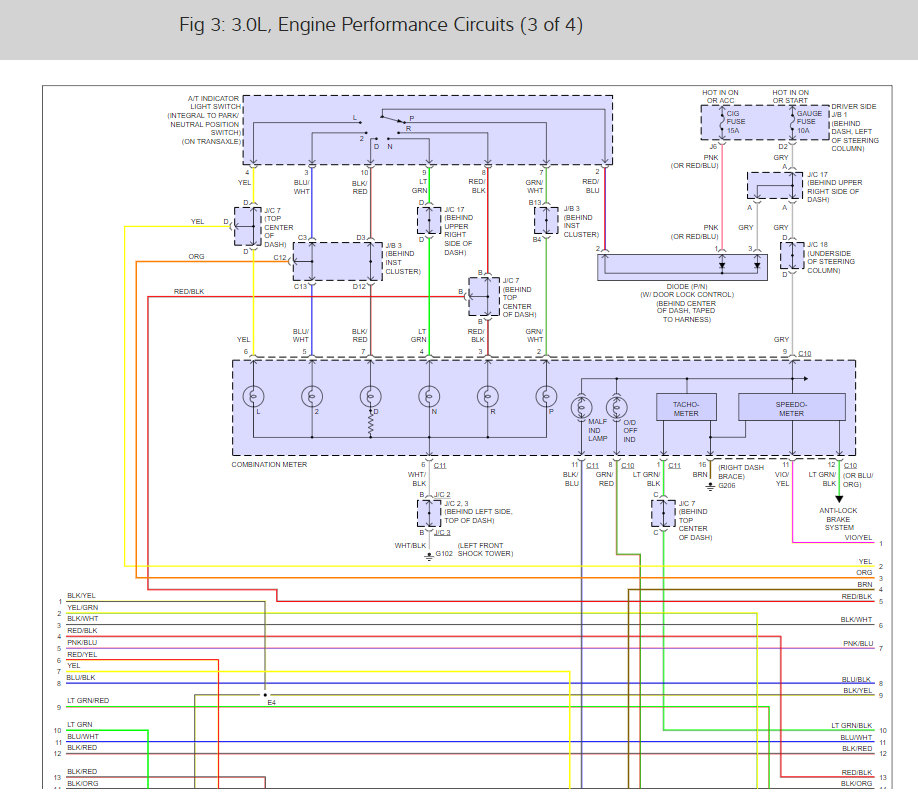Click the 'HOT IN ON OR START' text
The height and width of the screenshot is (809, 918).
point(790,97)
